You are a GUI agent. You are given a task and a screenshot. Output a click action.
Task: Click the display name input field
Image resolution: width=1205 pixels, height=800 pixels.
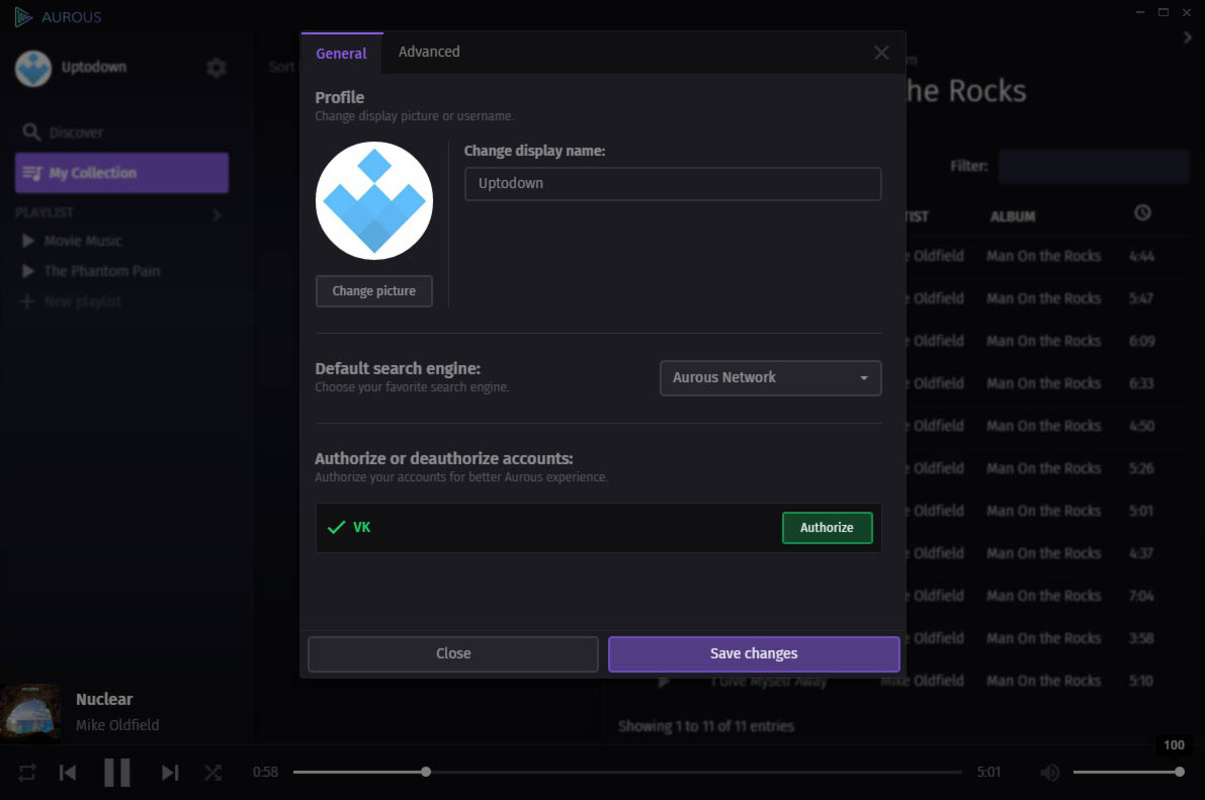pos(672,184)
